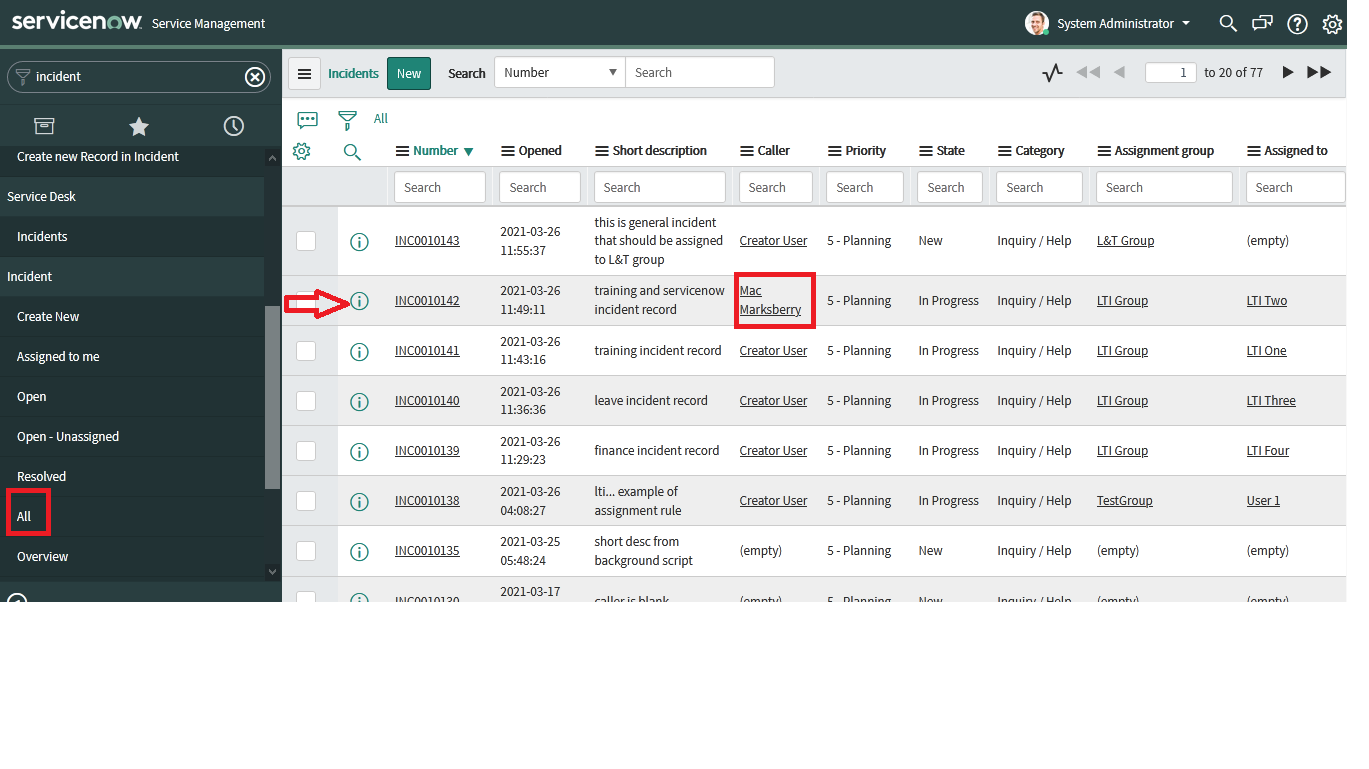Open the Number search field dropdown
This screenshot has width=1369, height=769.
560,72
